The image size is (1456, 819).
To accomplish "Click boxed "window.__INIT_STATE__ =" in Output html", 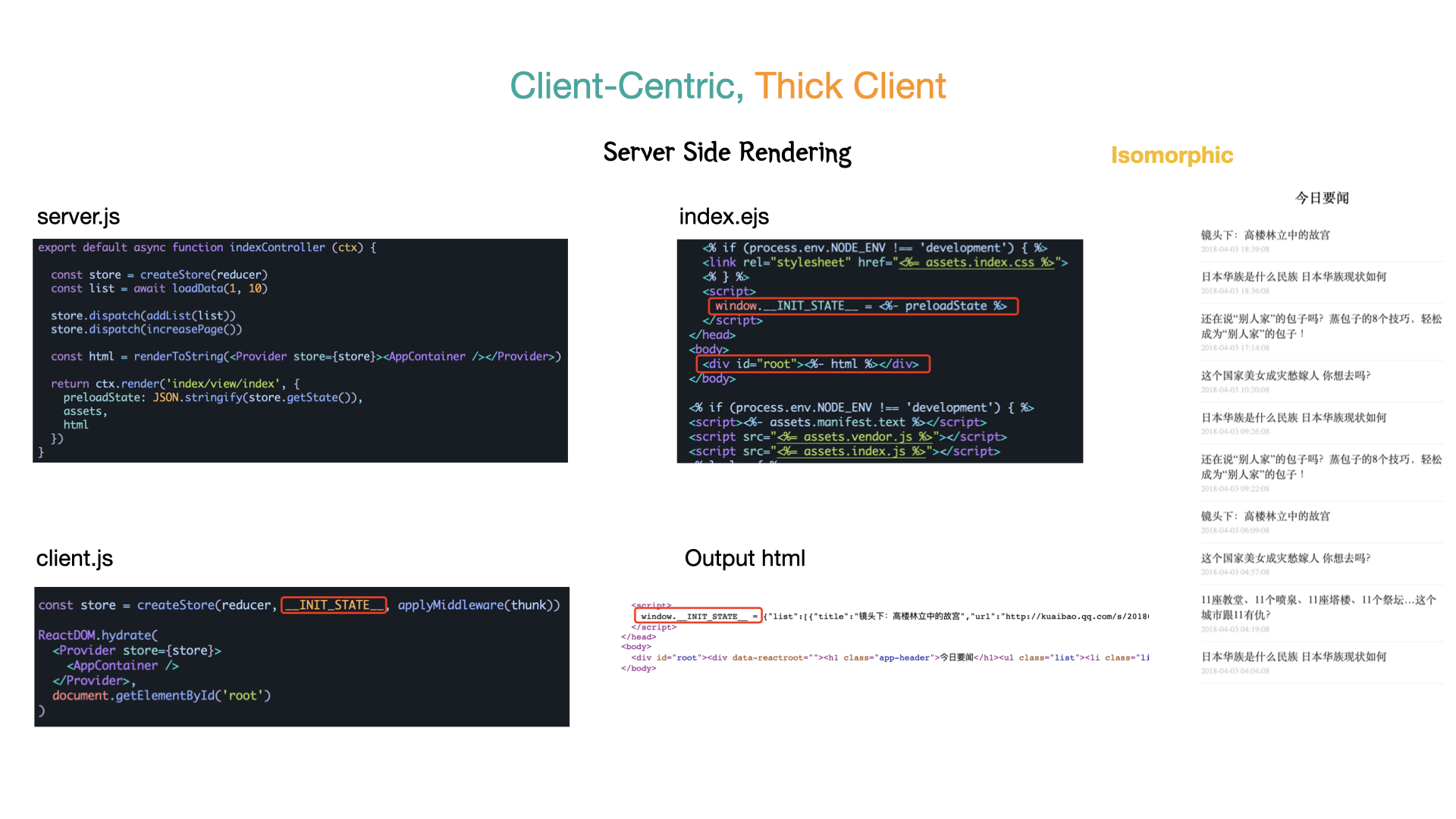I will click(x=698, y=617).
